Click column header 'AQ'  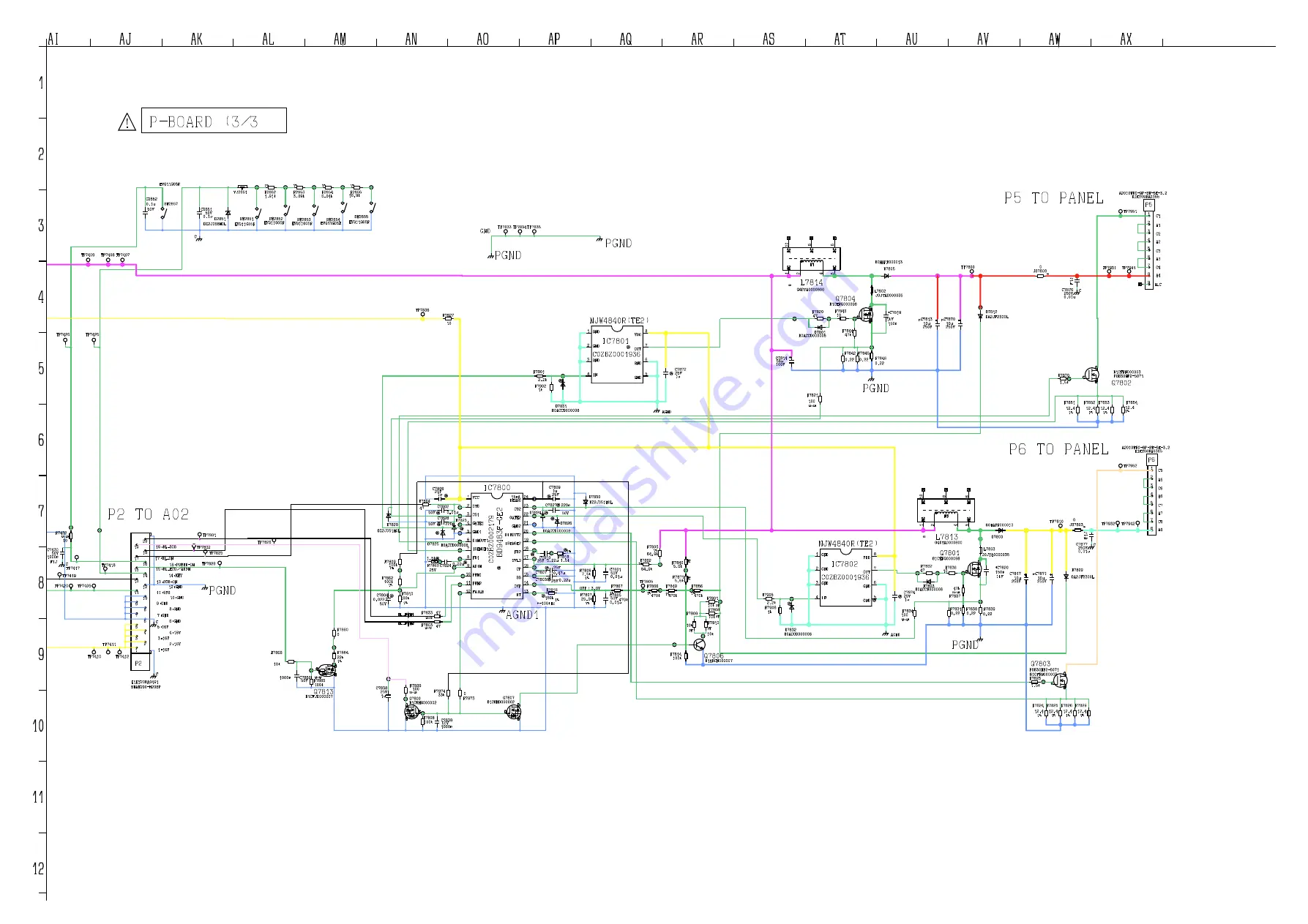click(626, 39)
